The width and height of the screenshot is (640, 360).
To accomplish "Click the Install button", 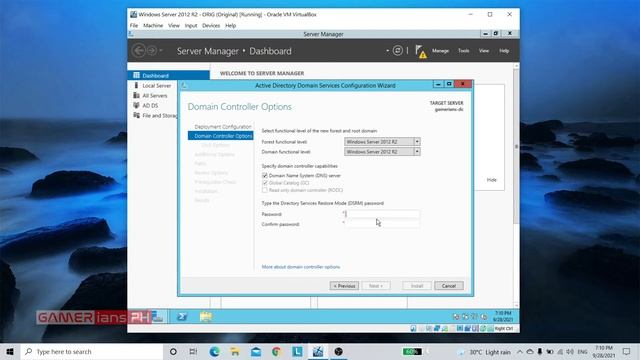I will 417,286.
